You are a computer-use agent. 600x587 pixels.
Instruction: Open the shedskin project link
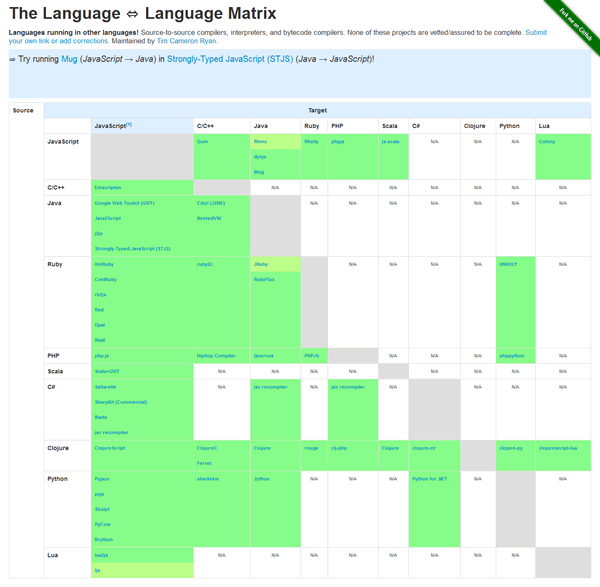208,479
